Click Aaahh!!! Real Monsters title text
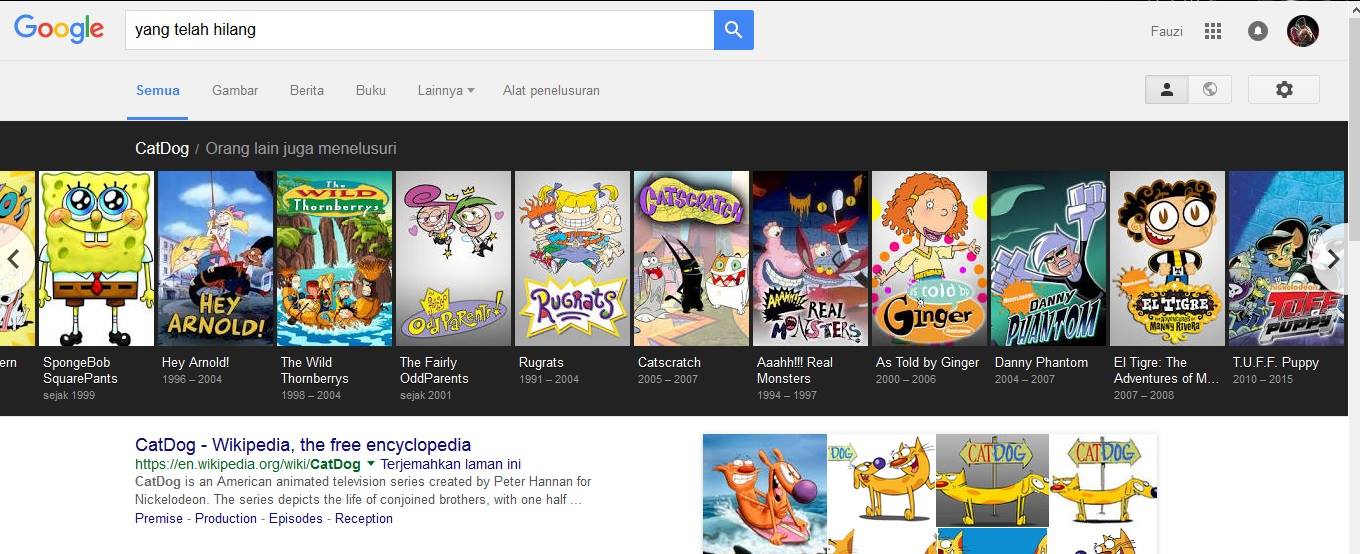The height and width of the screenshot is (554, 1360). [795, 370]
